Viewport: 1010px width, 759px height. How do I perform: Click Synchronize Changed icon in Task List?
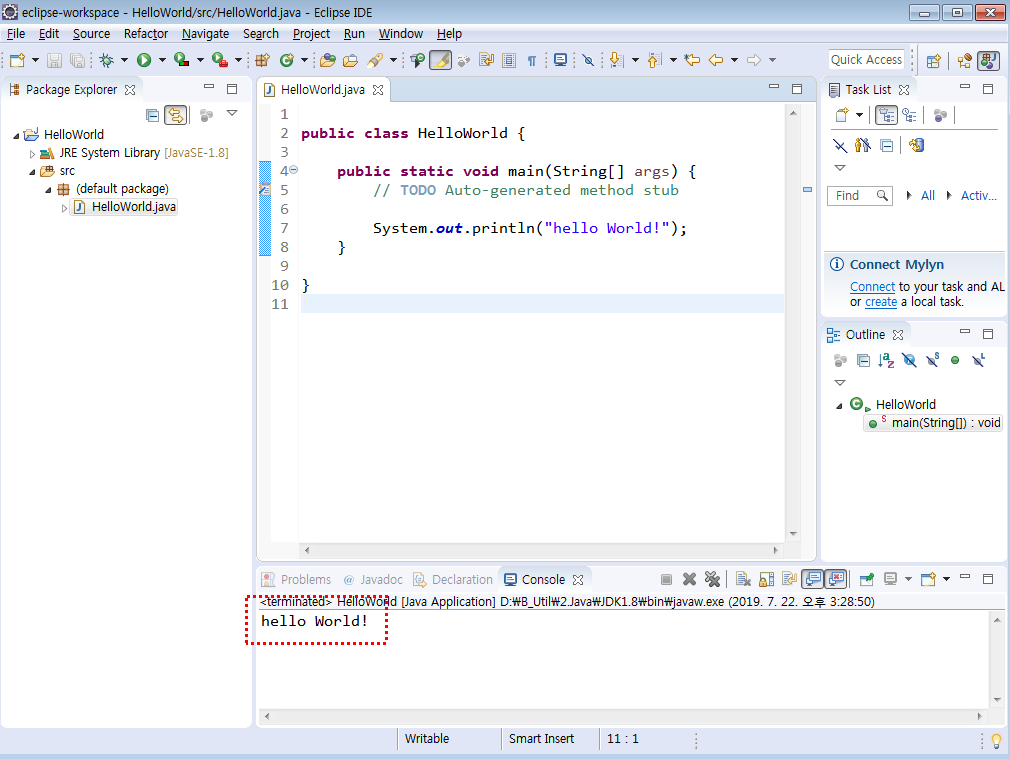pyautogui.click(x=917, y=146)
